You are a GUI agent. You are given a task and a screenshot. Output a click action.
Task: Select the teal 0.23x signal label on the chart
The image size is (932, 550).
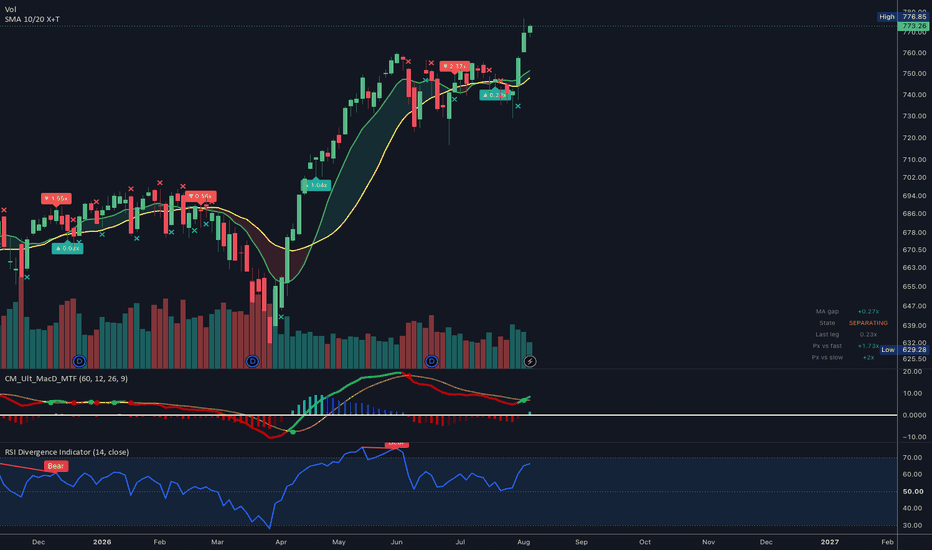[495, 95]
